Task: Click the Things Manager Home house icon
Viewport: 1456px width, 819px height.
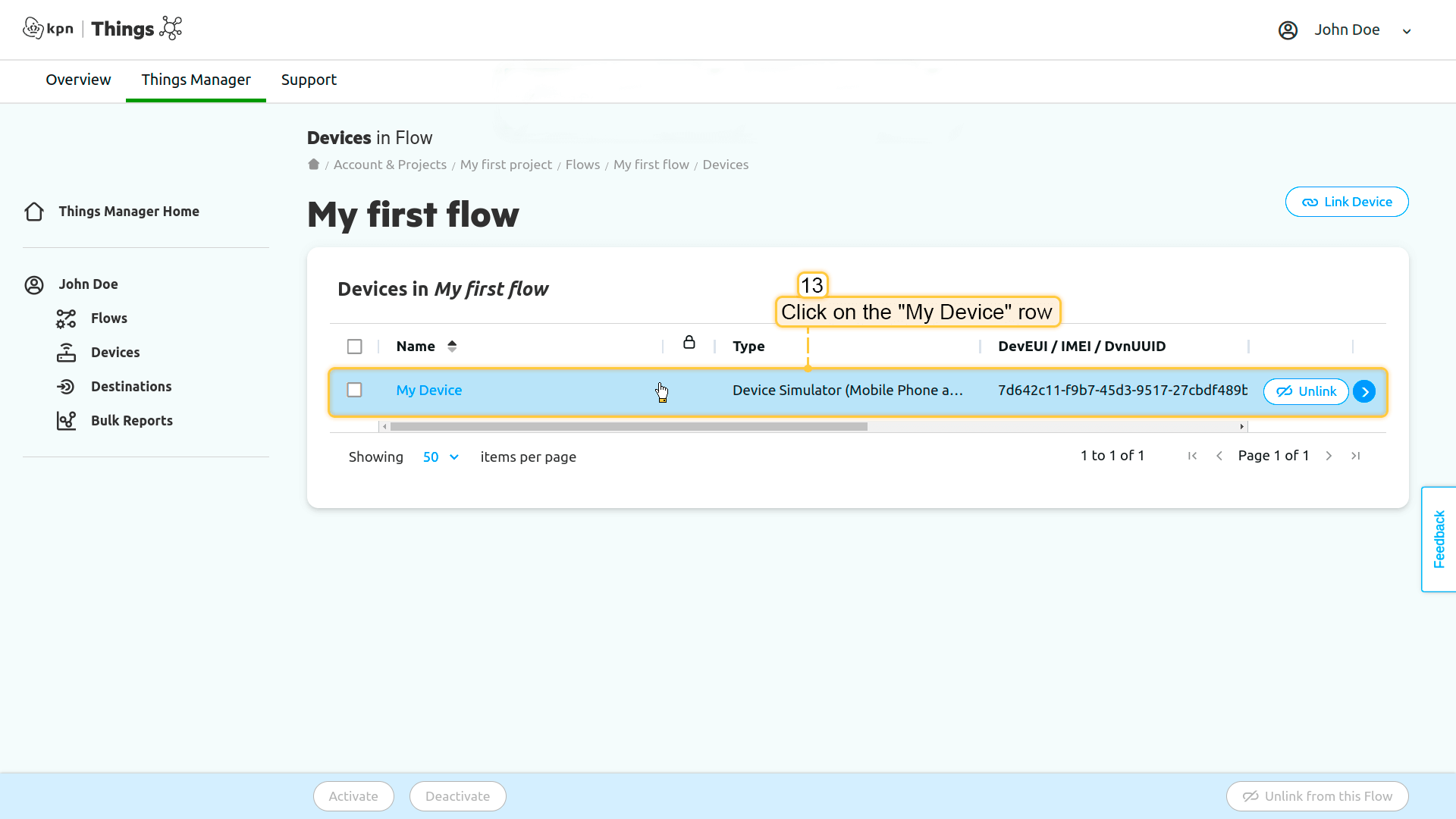Action: click(x=34, y=212)
